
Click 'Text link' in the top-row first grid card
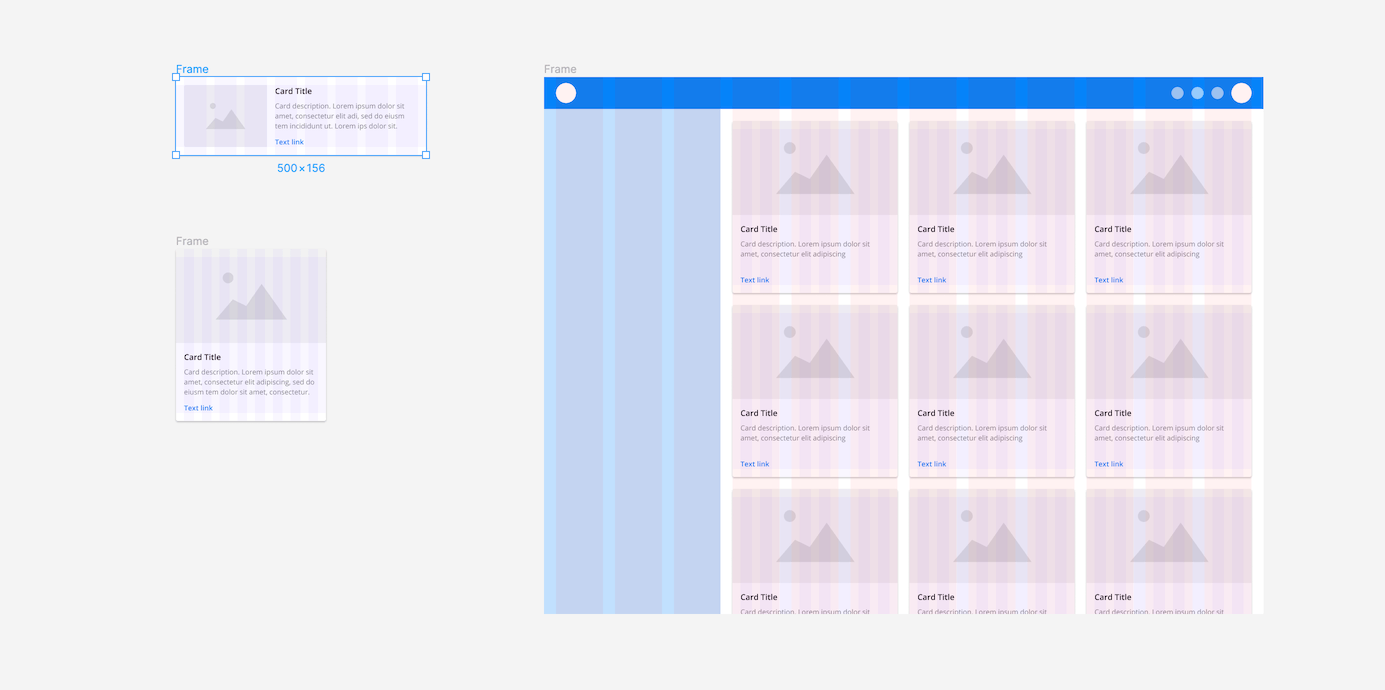[x=755, y=280]
